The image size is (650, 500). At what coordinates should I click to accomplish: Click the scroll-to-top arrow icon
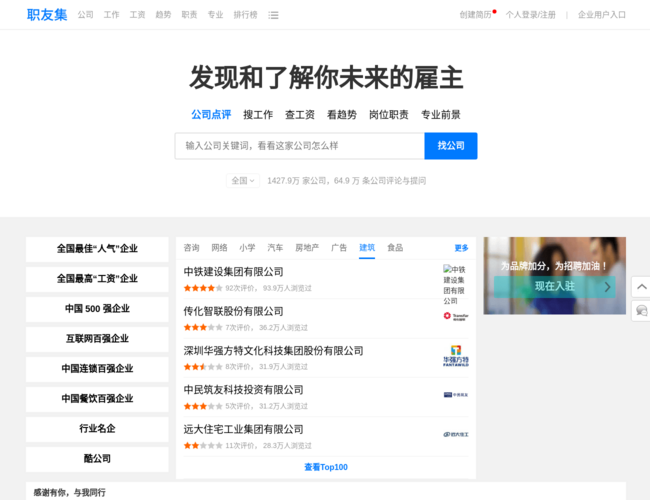point(641,287)
